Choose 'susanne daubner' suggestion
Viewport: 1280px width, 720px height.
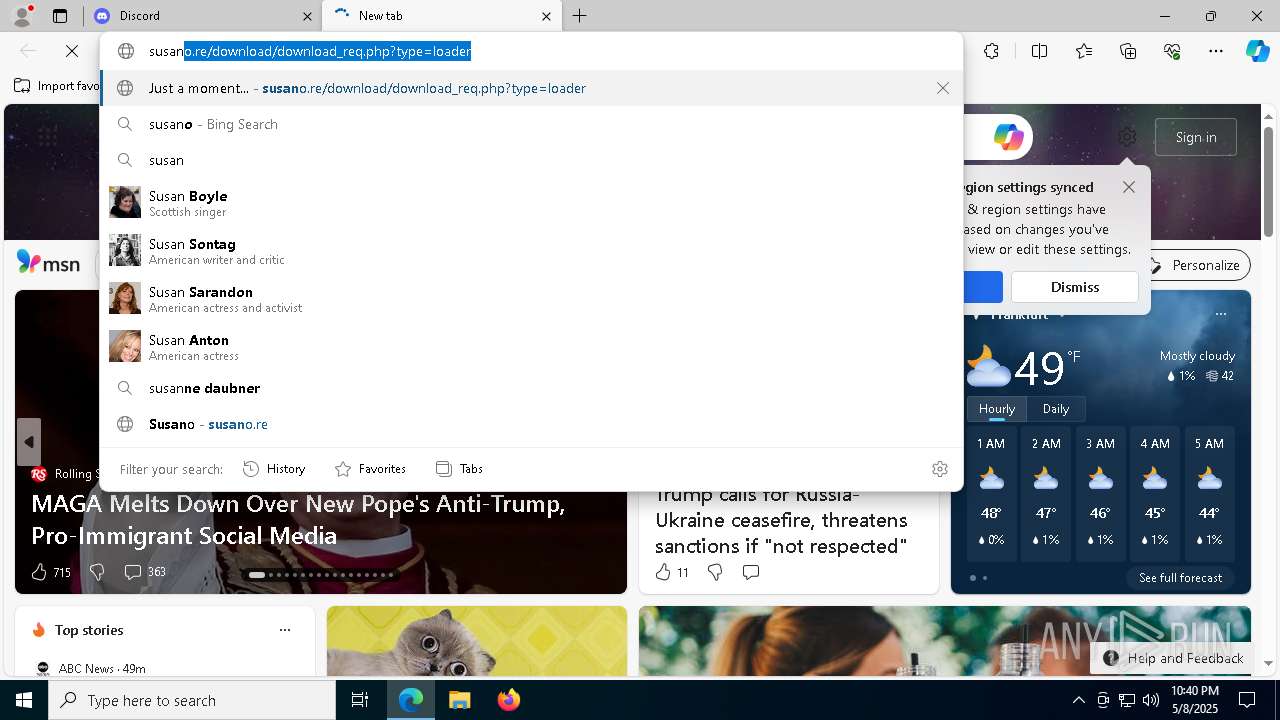pos(531,388)
